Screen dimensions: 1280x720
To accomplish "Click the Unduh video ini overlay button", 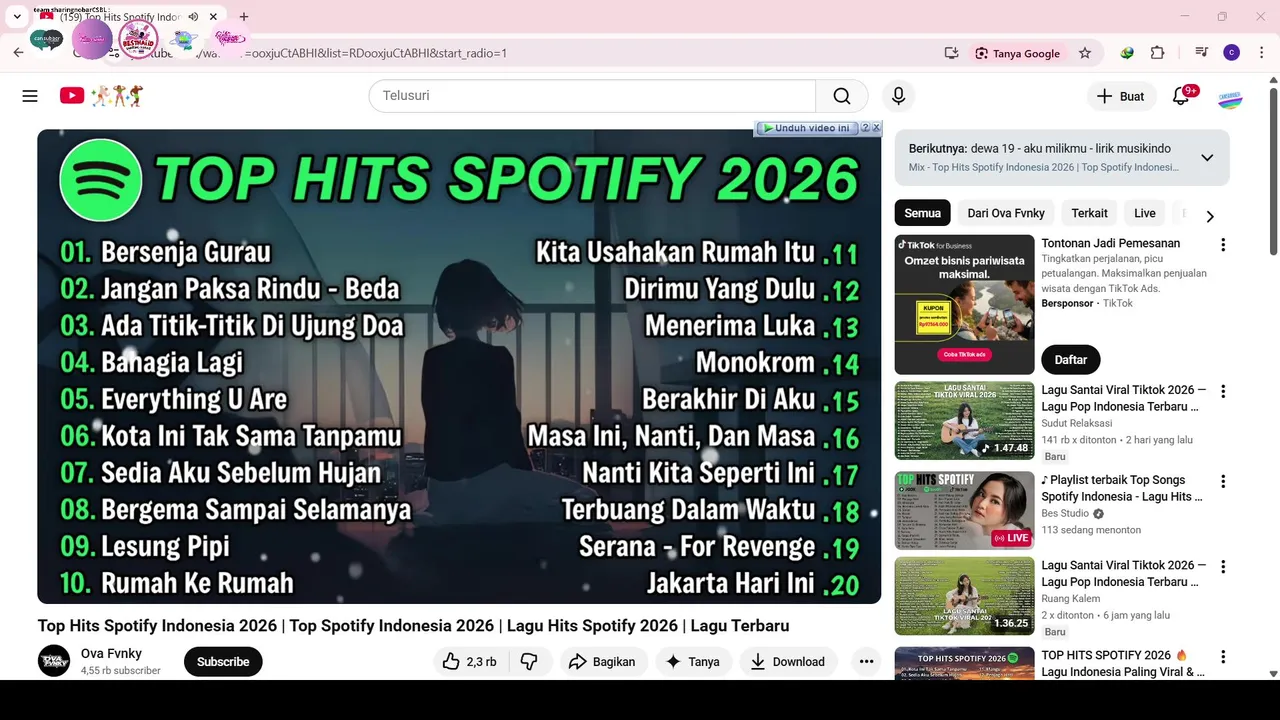I will [806, 128].
